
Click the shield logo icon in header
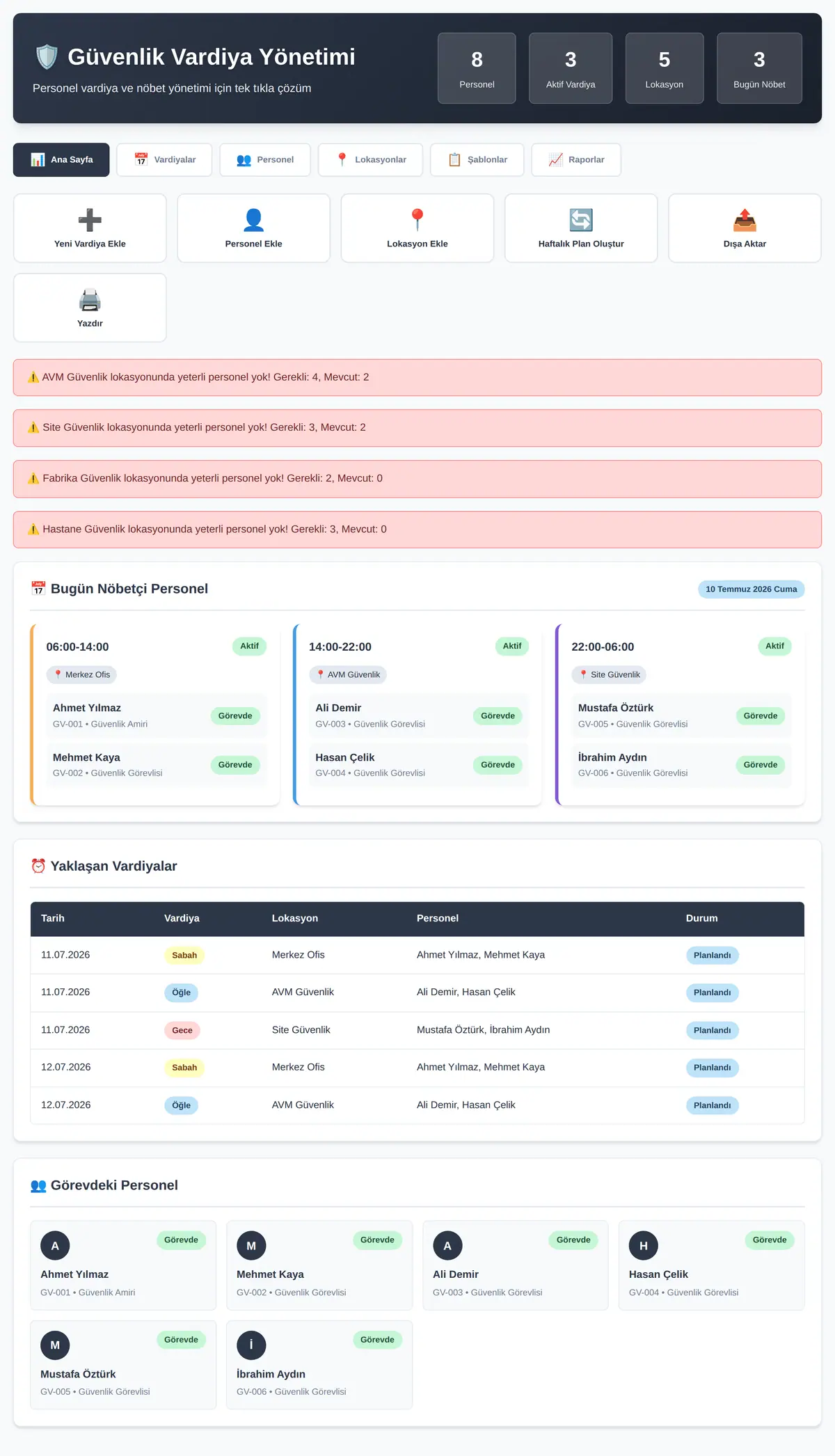pos(47,57)
